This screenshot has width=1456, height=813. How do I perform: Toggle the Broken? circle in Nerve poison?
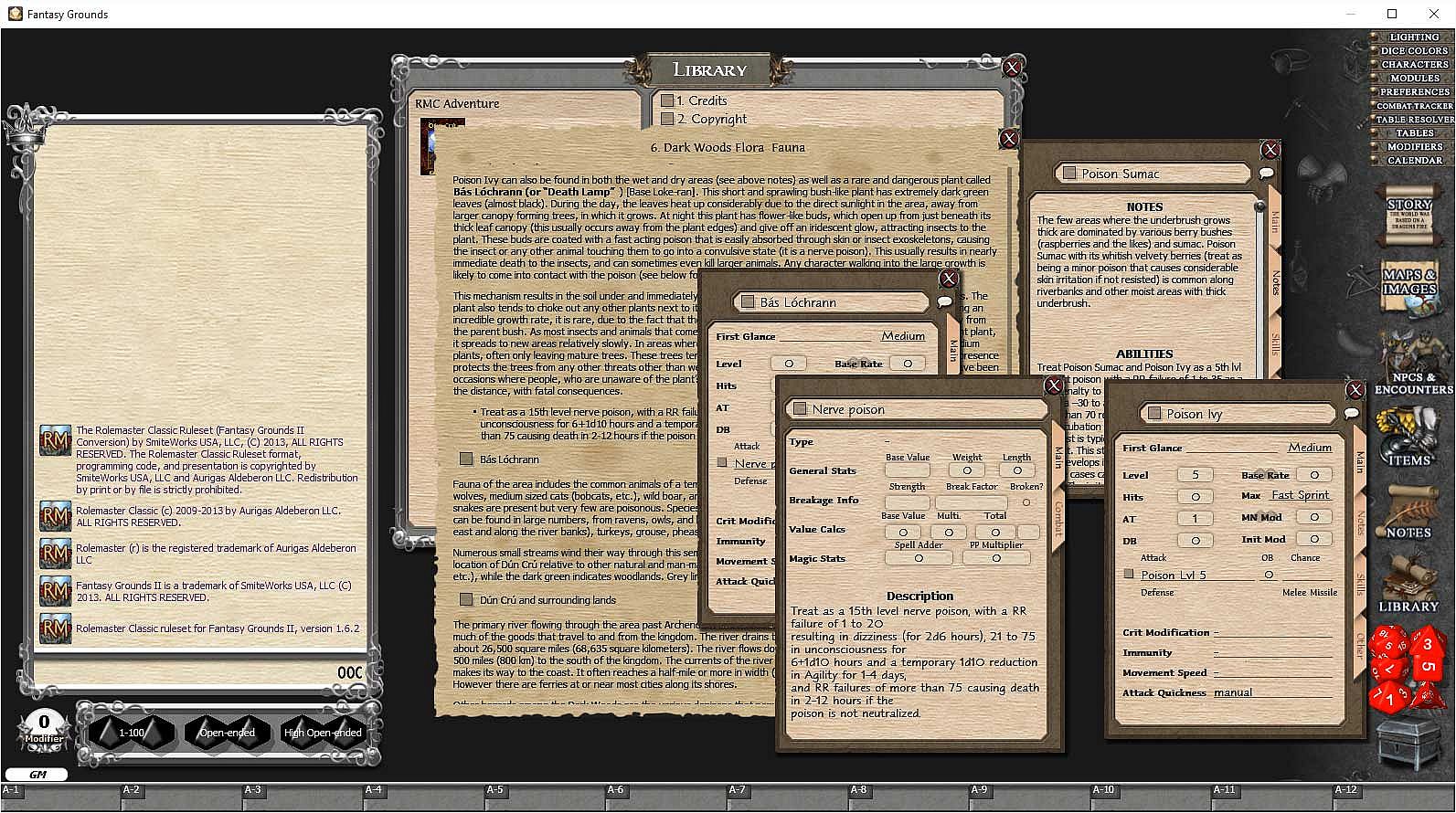coord(1026,502)
